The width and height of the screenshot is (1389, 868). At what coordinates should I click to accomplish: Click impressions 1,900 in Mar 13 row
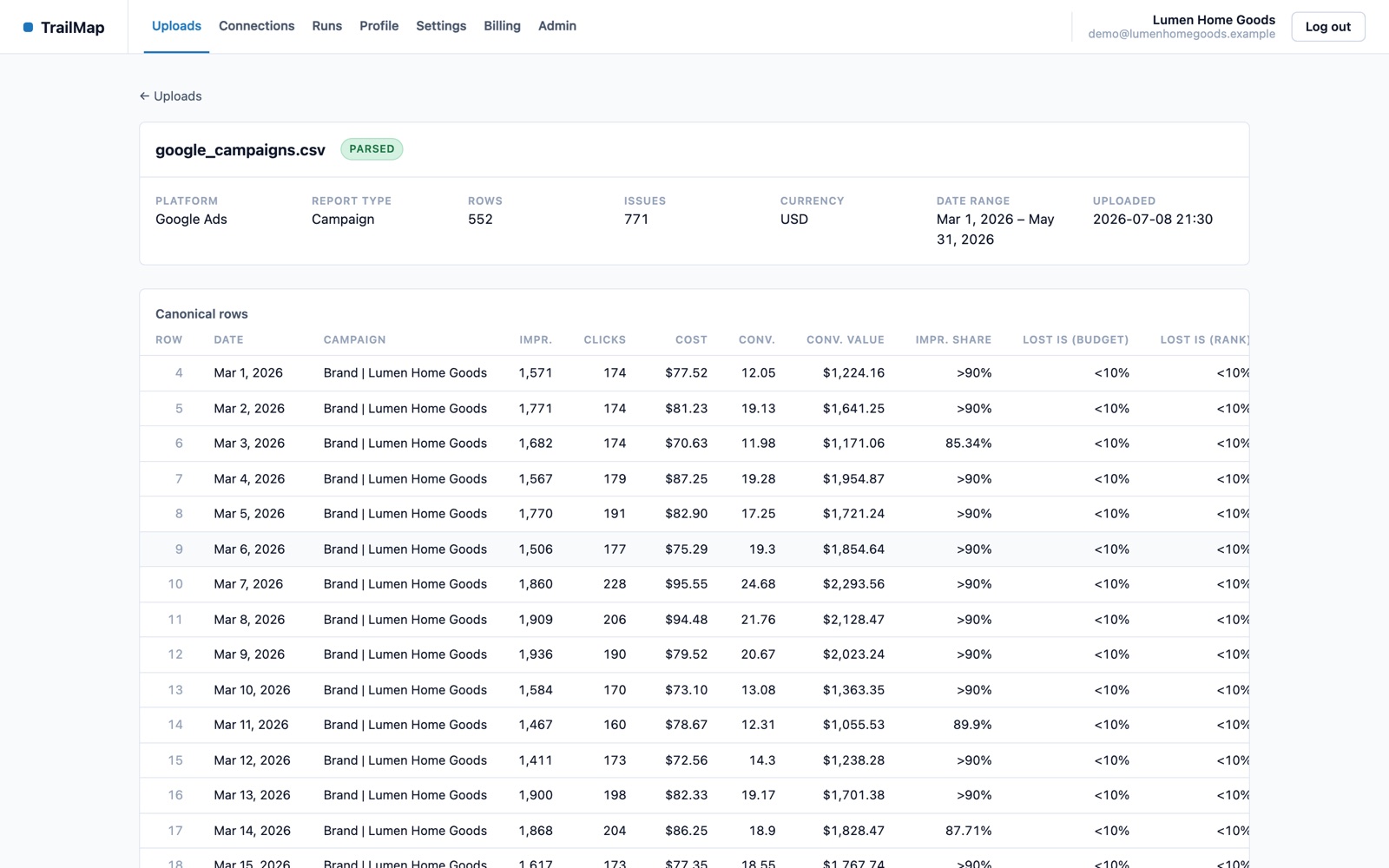(x=536, y=795)
